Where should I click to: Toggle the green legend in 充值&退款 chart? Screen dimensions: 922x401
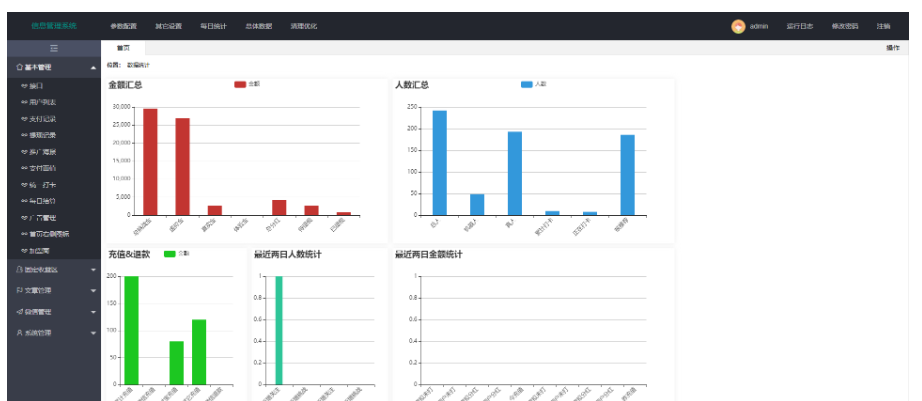point(169,254)
